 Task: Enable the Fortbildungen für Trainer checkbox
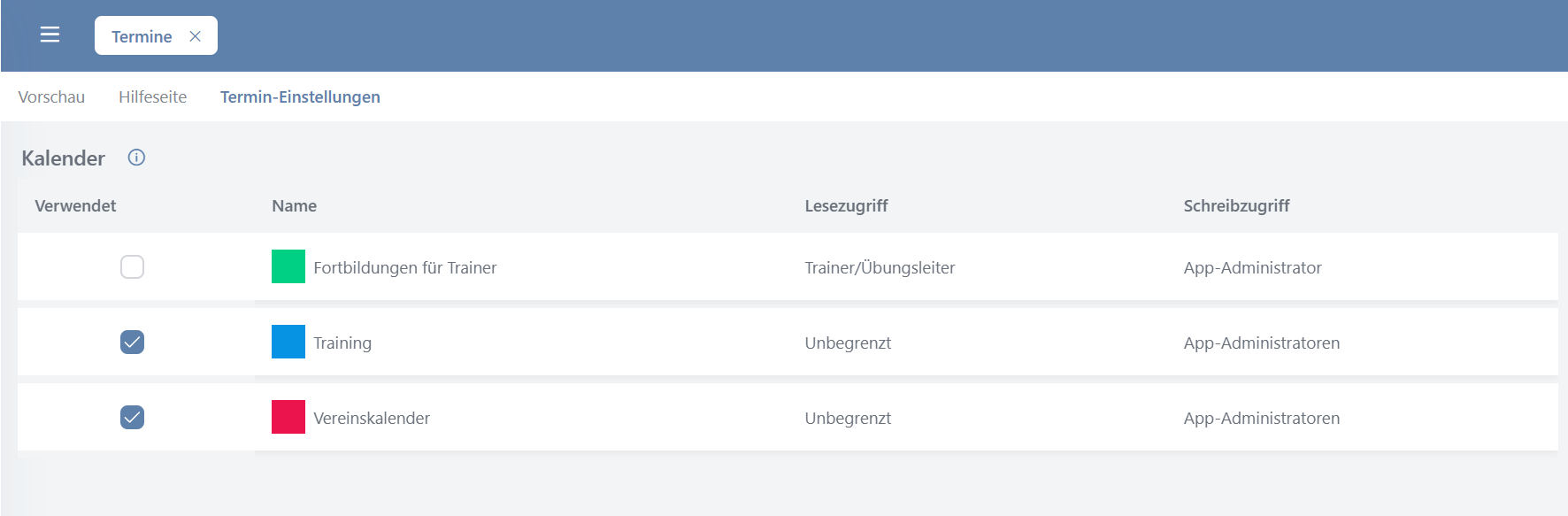click(x=132, y=266)
